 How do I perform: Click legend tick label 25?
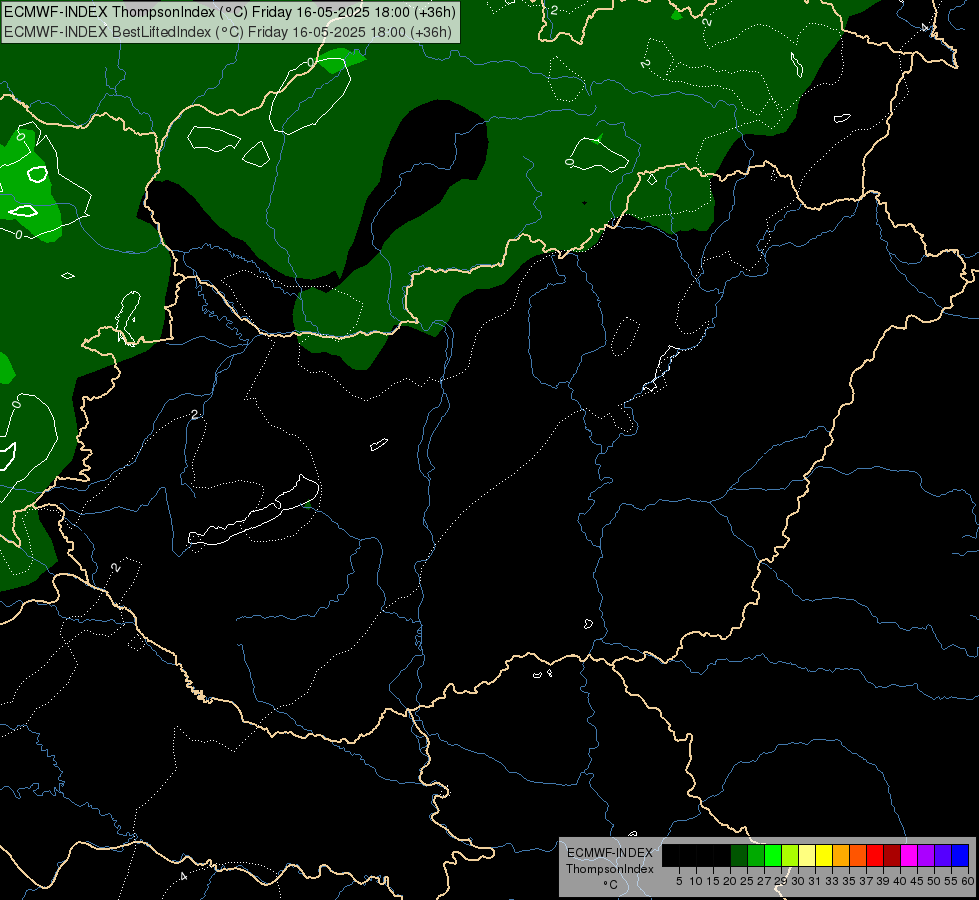[x=747, y=881]
